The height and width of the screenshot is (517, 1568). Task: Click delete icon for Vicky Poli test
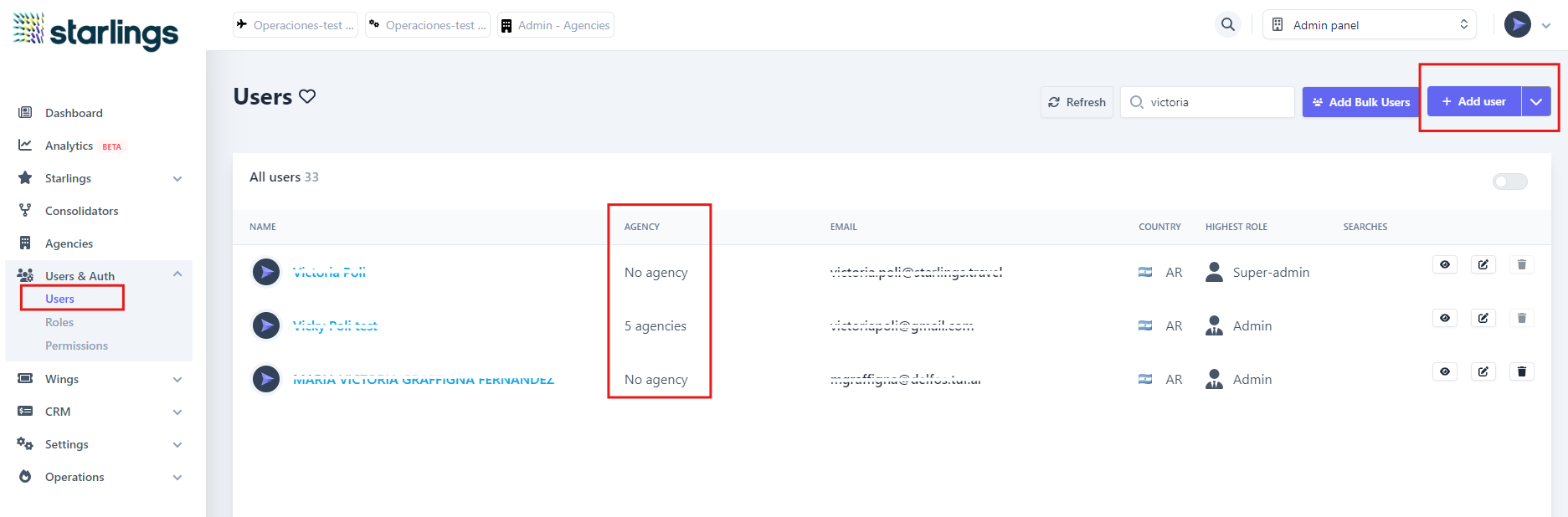tap(1521, 319)
